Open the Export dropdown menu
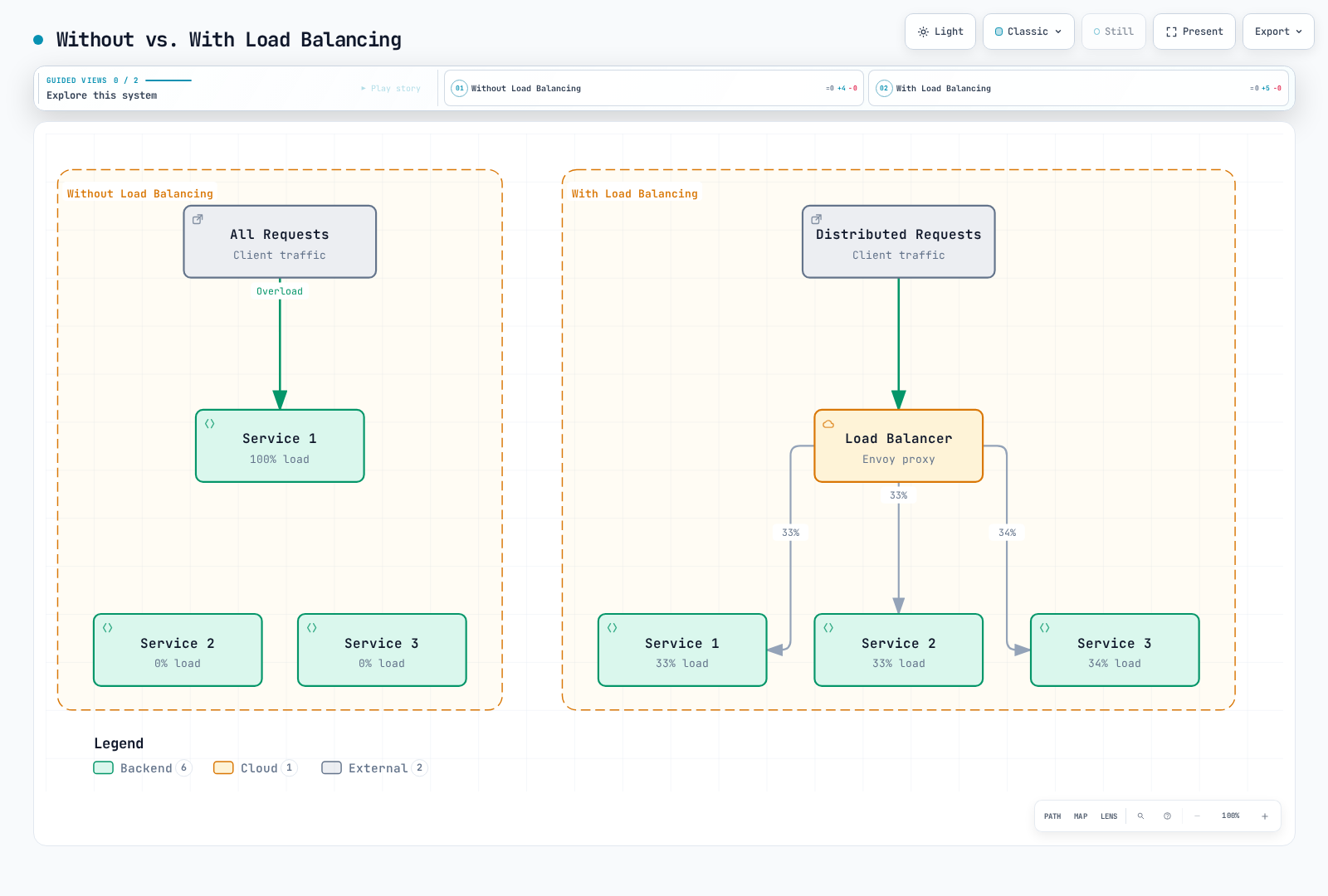This screenshot has height=896, width=1328. pos(1278,32)
